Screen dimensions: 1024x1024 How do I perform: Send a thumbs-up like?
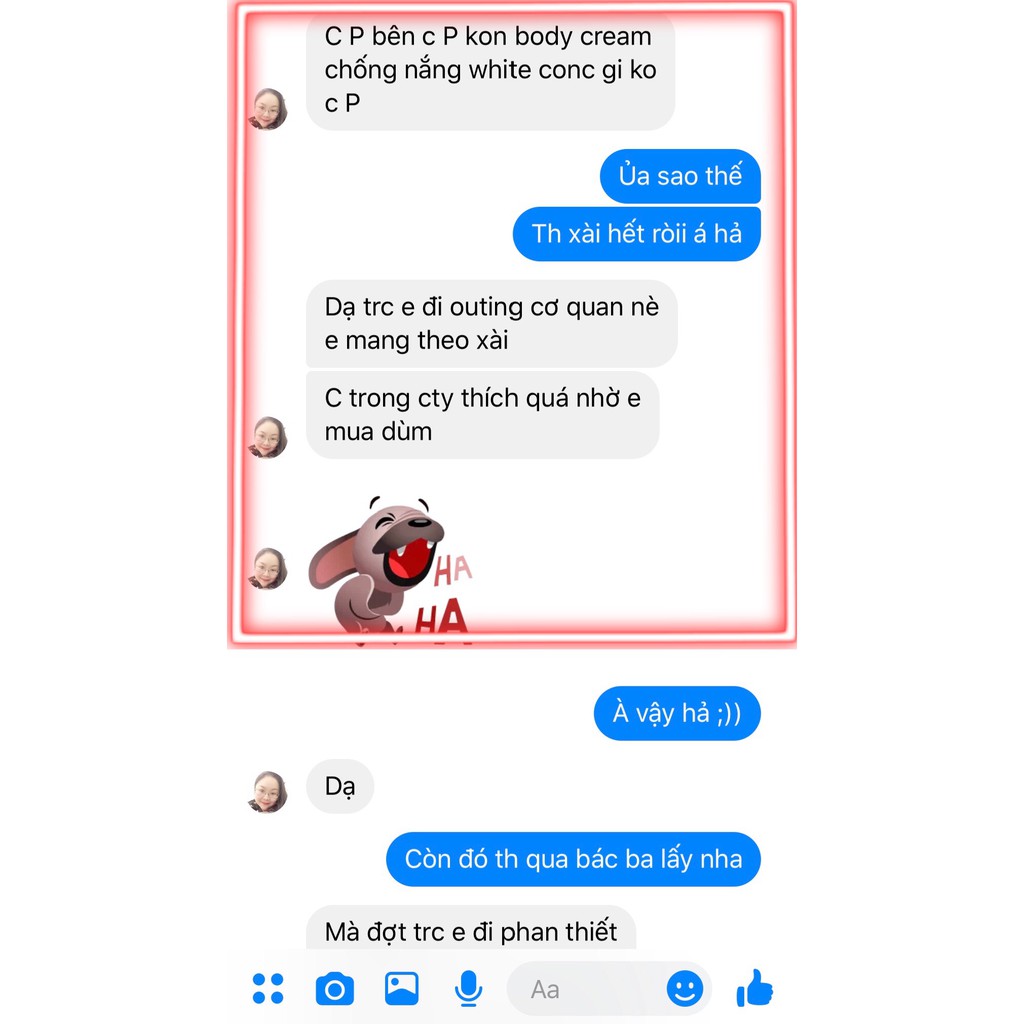coord(754,987)
